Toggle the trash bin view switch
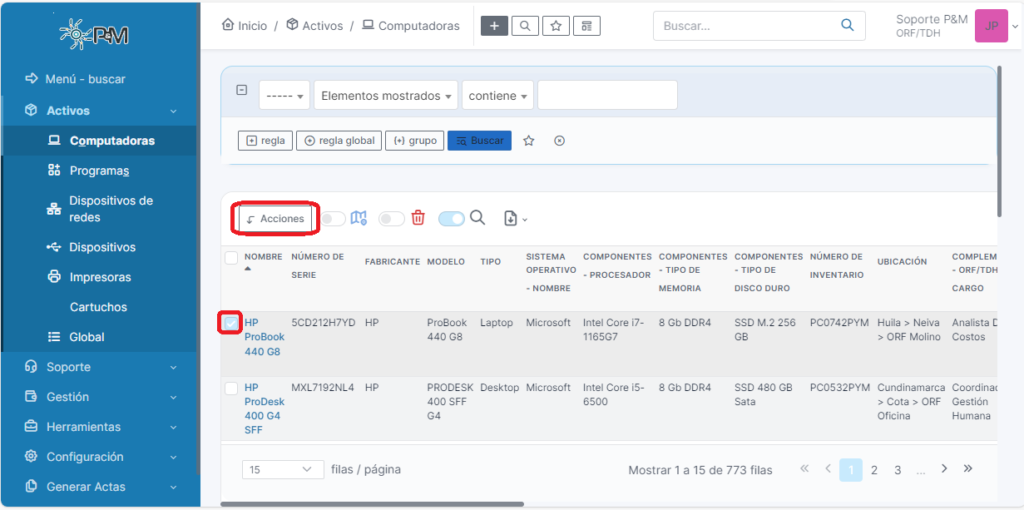This screenshot has height=510, width=1024. (391, 218)
